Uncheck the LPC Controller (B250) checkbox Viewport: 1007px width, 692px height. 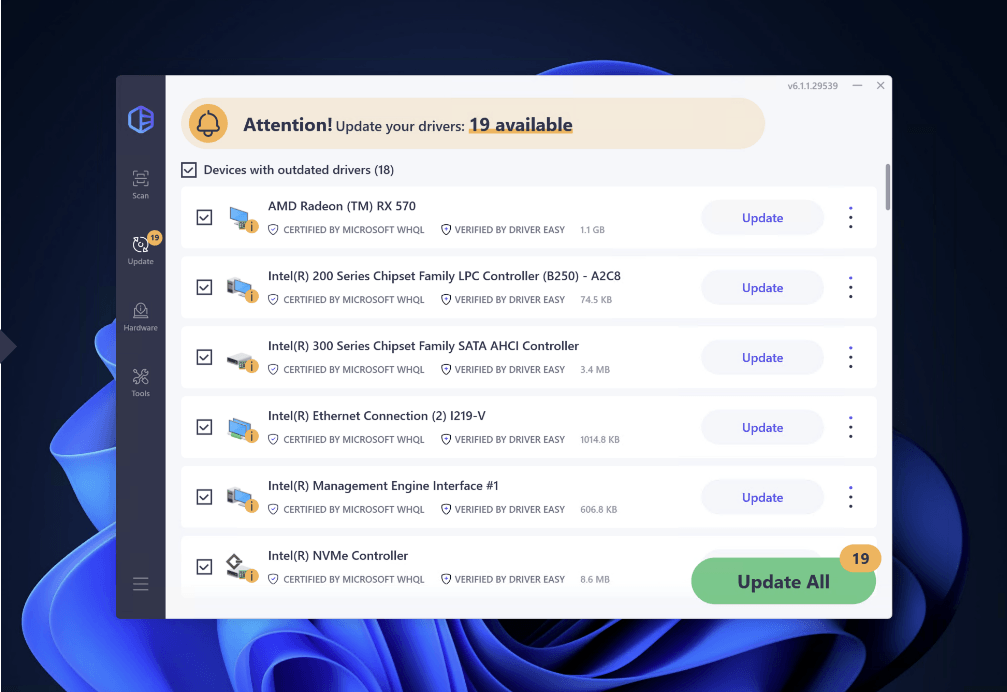click(204, 287)
